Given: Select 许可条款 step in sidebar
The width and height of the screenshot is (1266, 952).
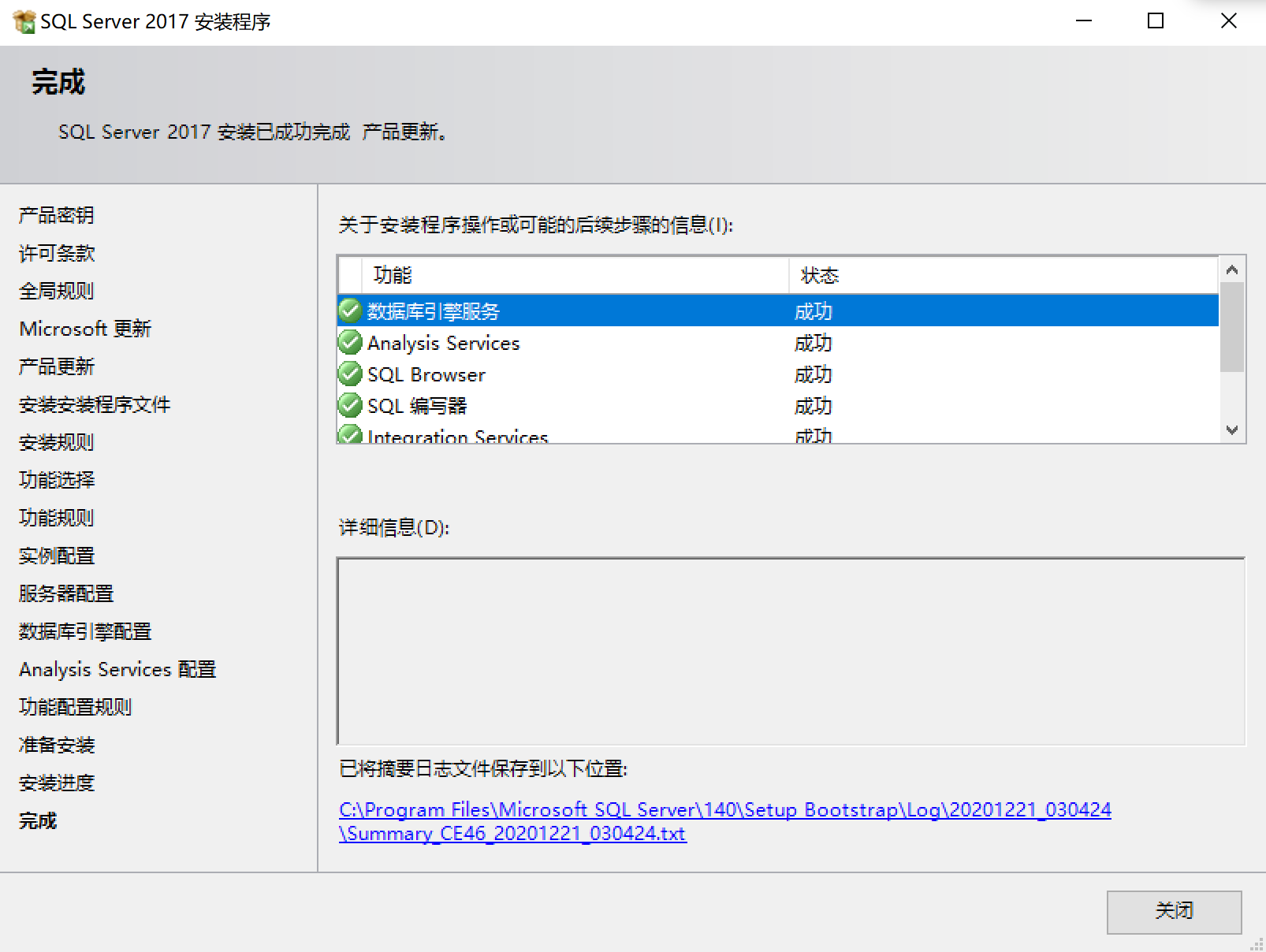Looking at the screenshot, I should coord(55,252).
